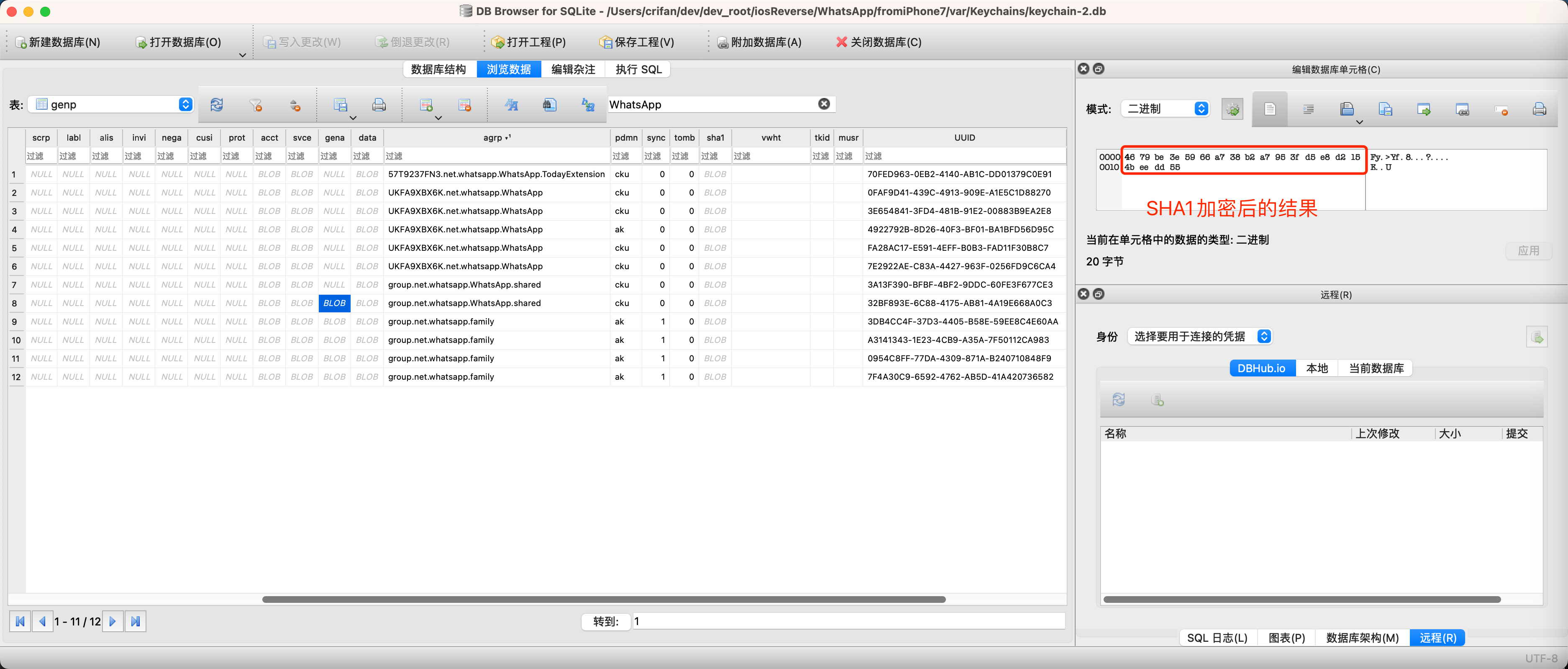This screenshot has width=1568, height=669.
Task: Go to the last page of records
Action: (135, 621)
